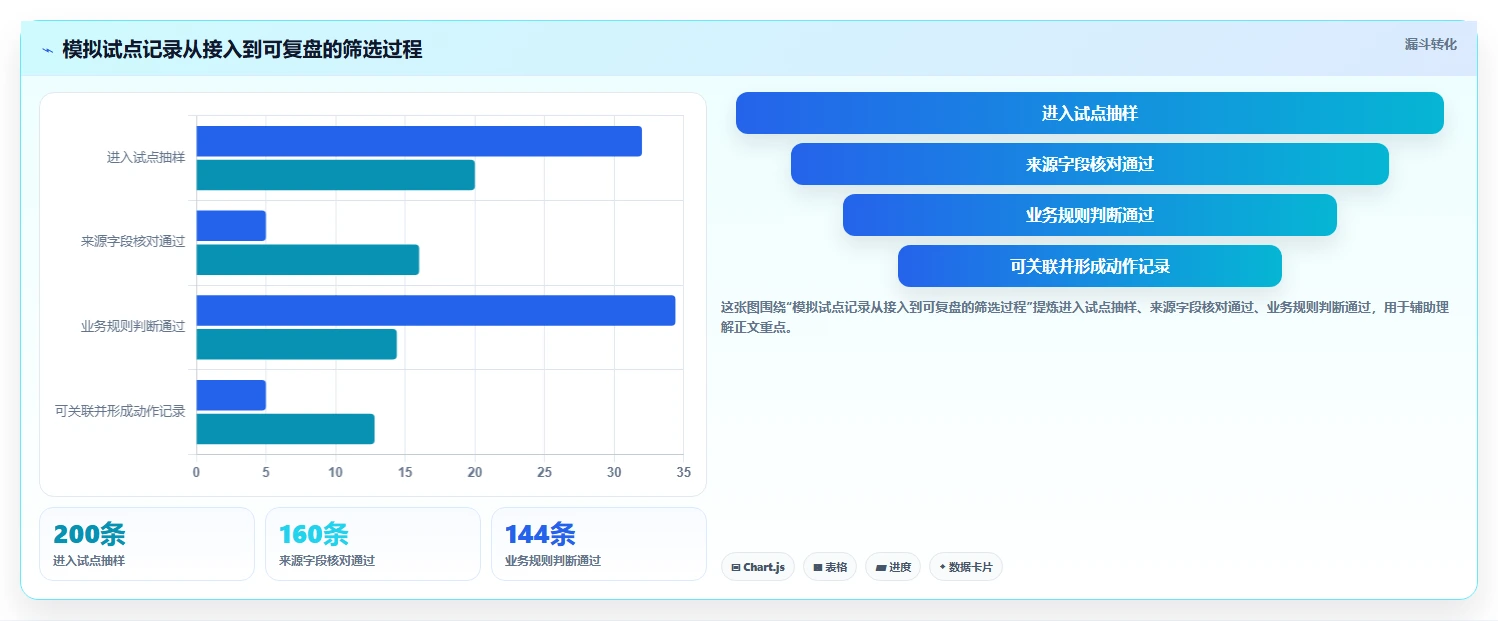Screen dimensions: 1498x621
Task: Click the 可关联并形成动作记录 funnel bar
Action: pyautogui.click(x=1090, y=266)
